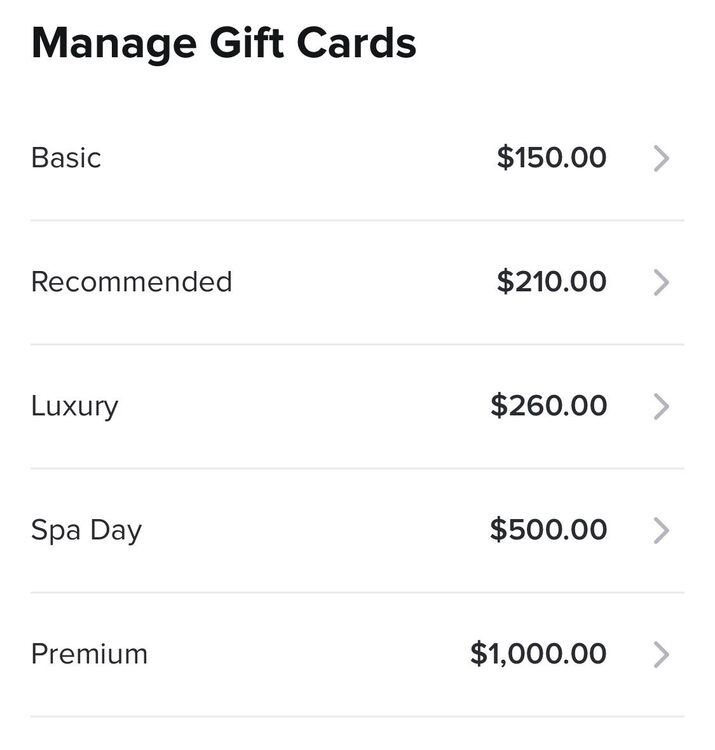
Task: Select the Premium gift card label
Action: pos(89,654)
